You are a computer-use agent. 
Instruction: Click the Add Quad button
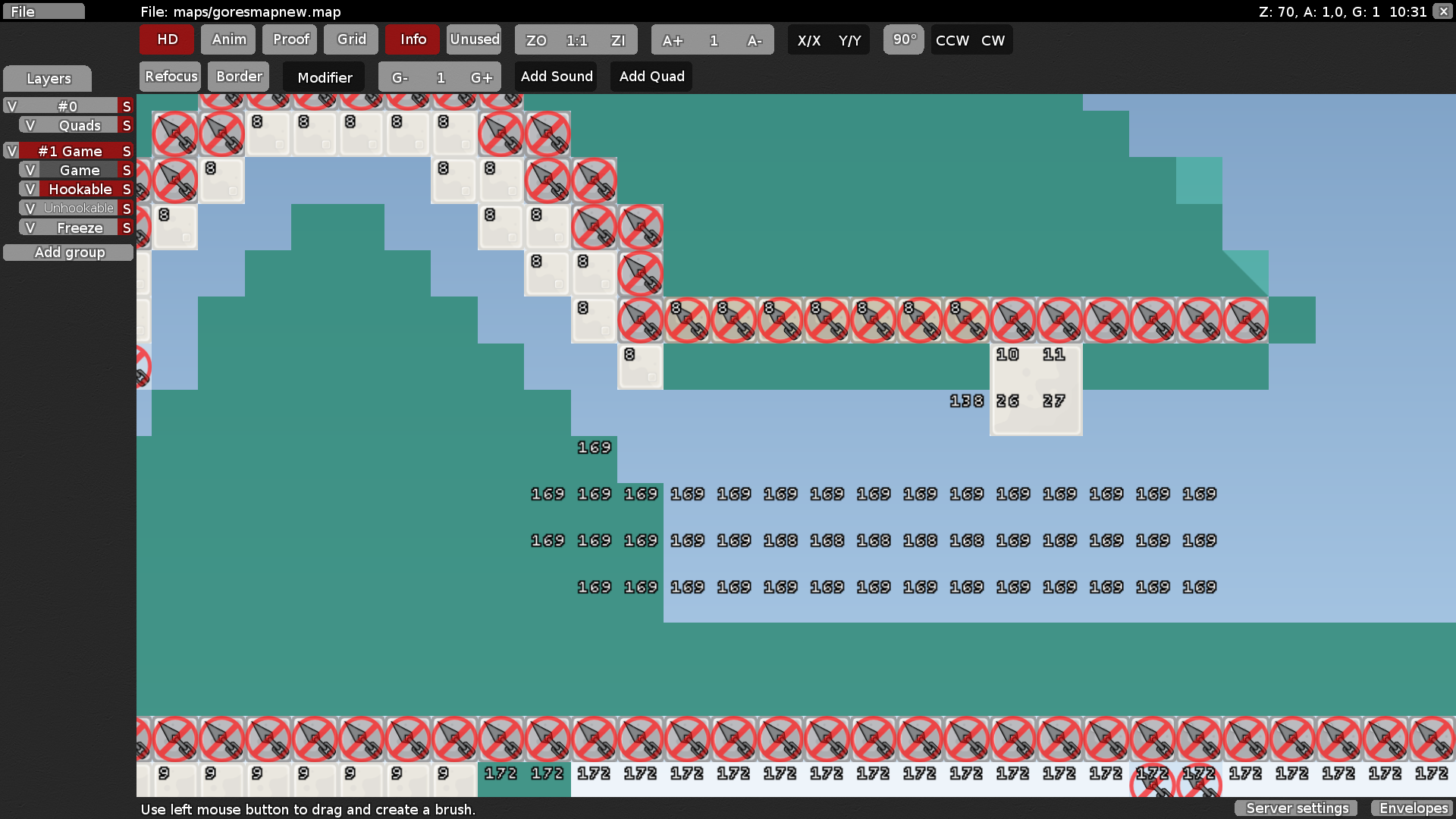coord(651,77)
